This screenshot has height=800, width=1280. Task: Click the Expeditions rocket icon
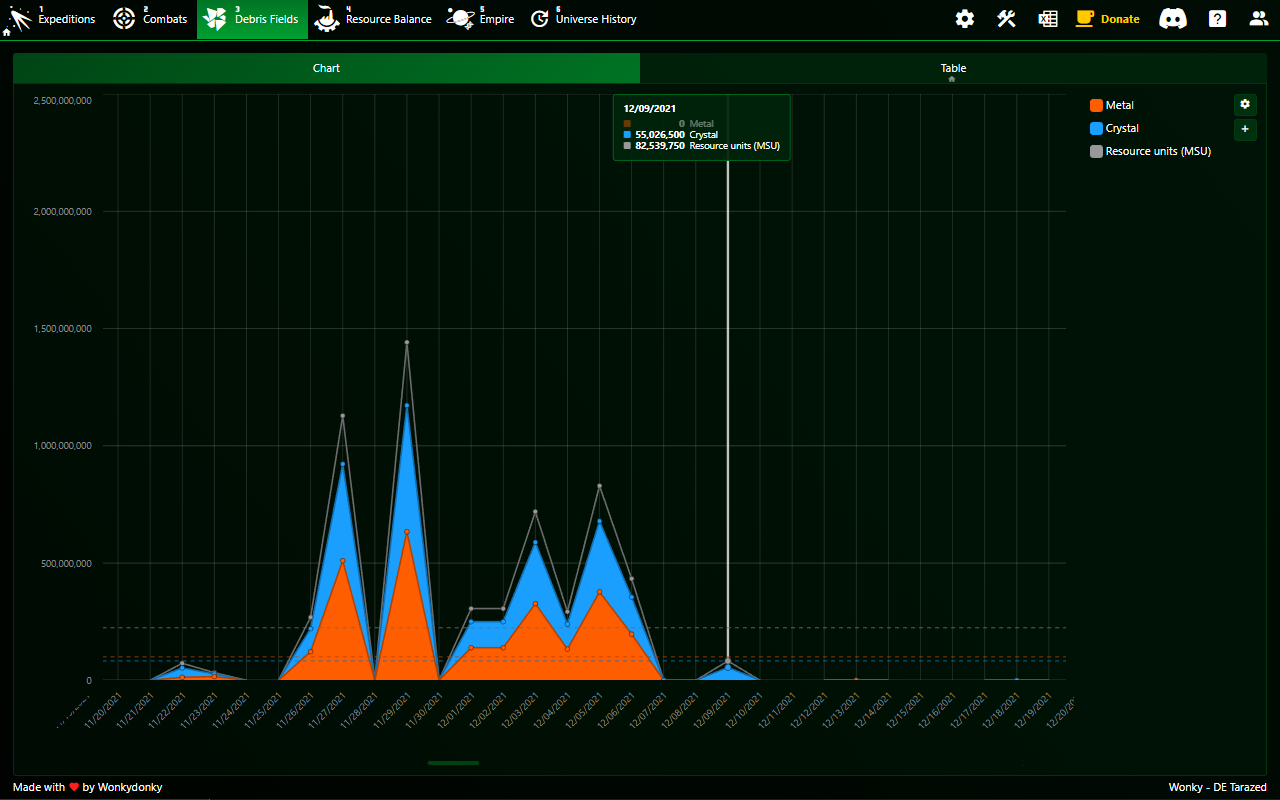(x=19, y=18)
